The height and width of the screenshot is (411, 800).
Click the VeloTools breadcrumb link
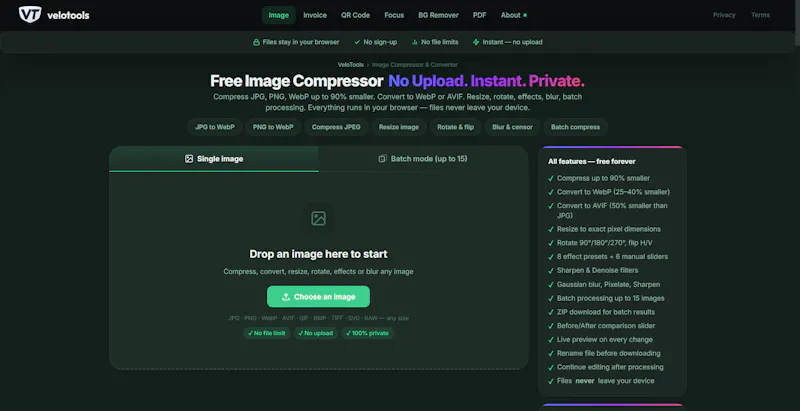click(351, 65)
